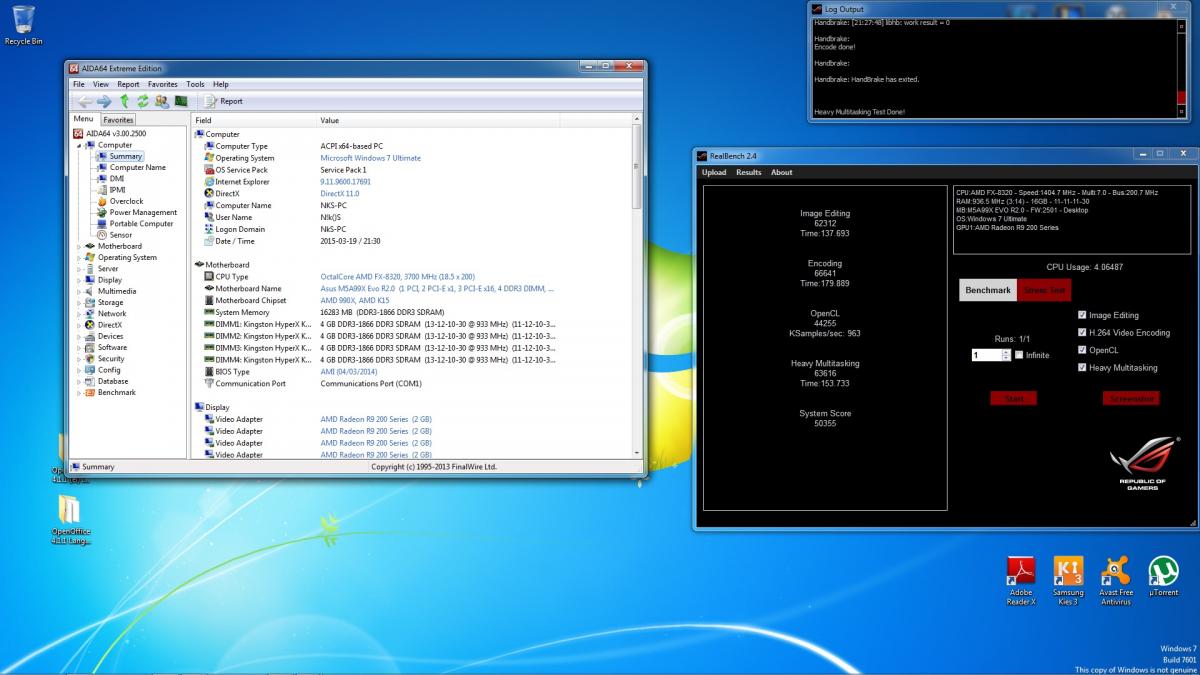Open the Recycle Bin desktop icon
This screenshot has width=1200, height=675.
click(24, 25)
